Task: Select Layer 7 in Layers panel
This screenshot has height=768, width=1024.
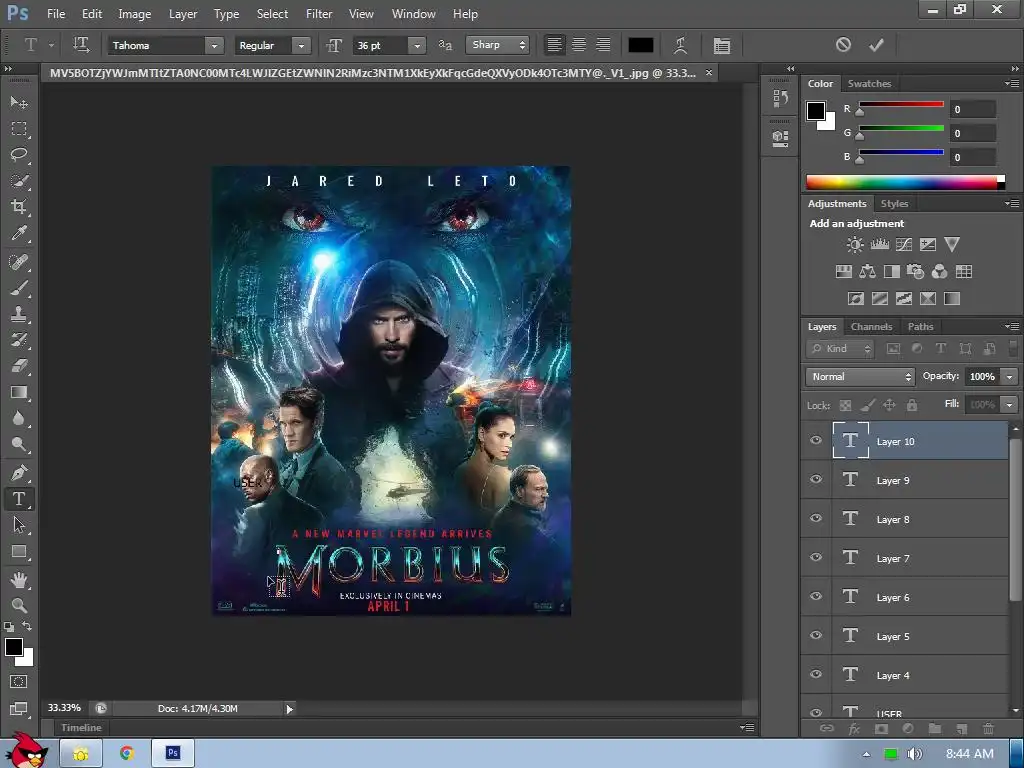Action: 893,558
